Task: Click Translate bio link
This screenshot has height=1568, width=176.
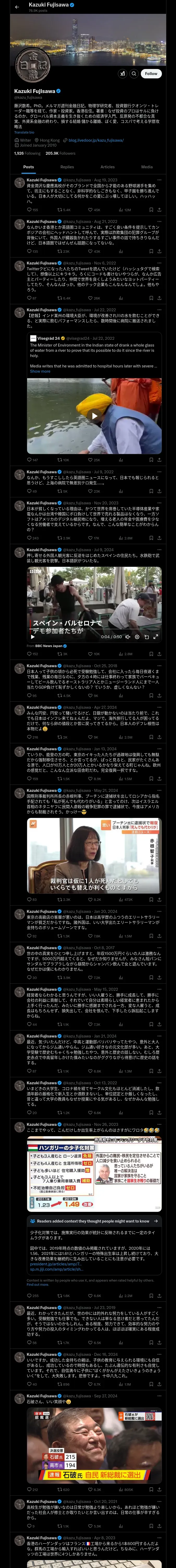Action: click(24, 132)
